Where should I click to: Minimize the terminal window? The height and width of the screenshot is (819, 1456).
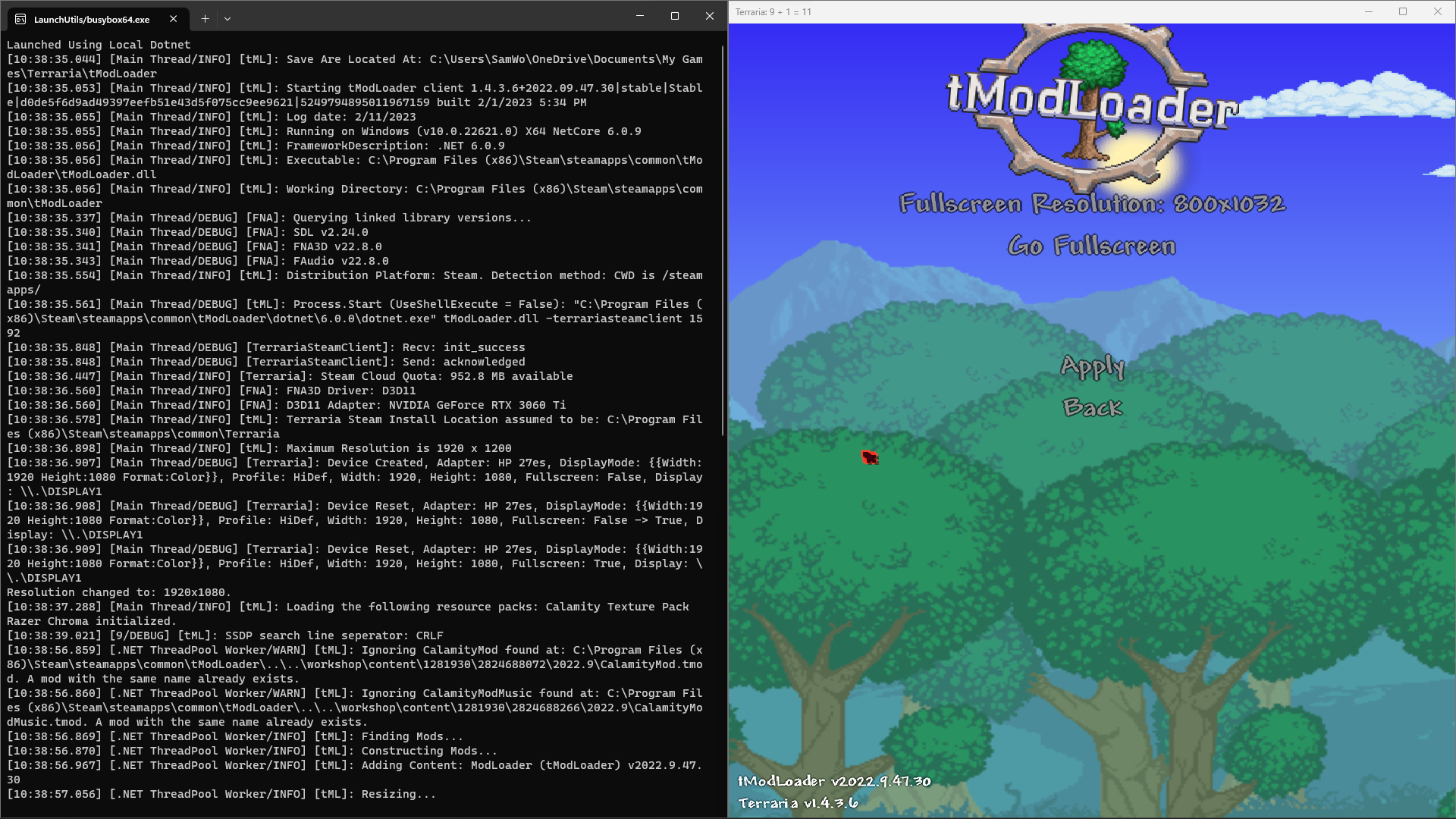pyautogui.click(x=640, y=16)
